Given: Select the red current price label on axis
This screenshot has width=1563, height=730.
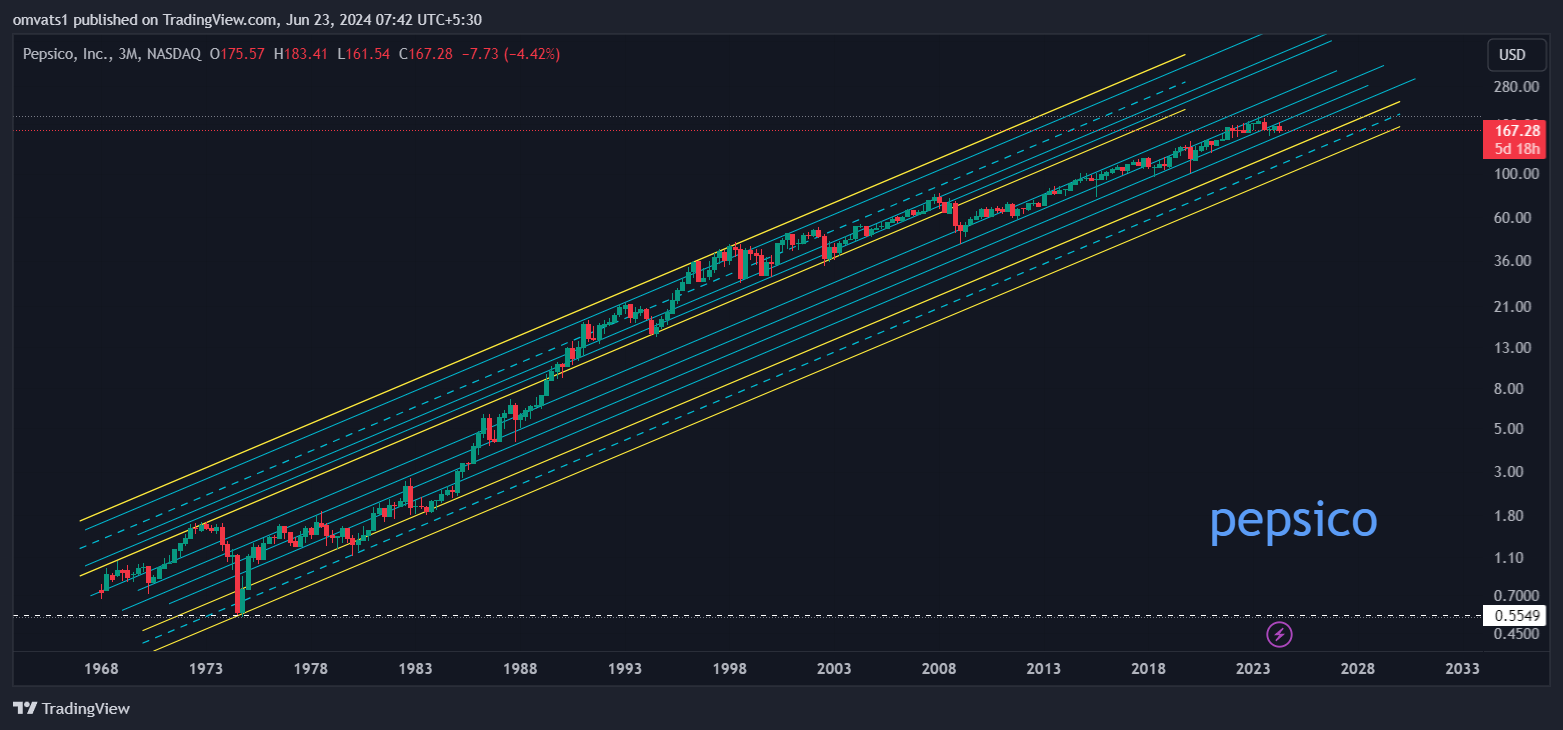Looking at the screenshot, I should 1515,139.
